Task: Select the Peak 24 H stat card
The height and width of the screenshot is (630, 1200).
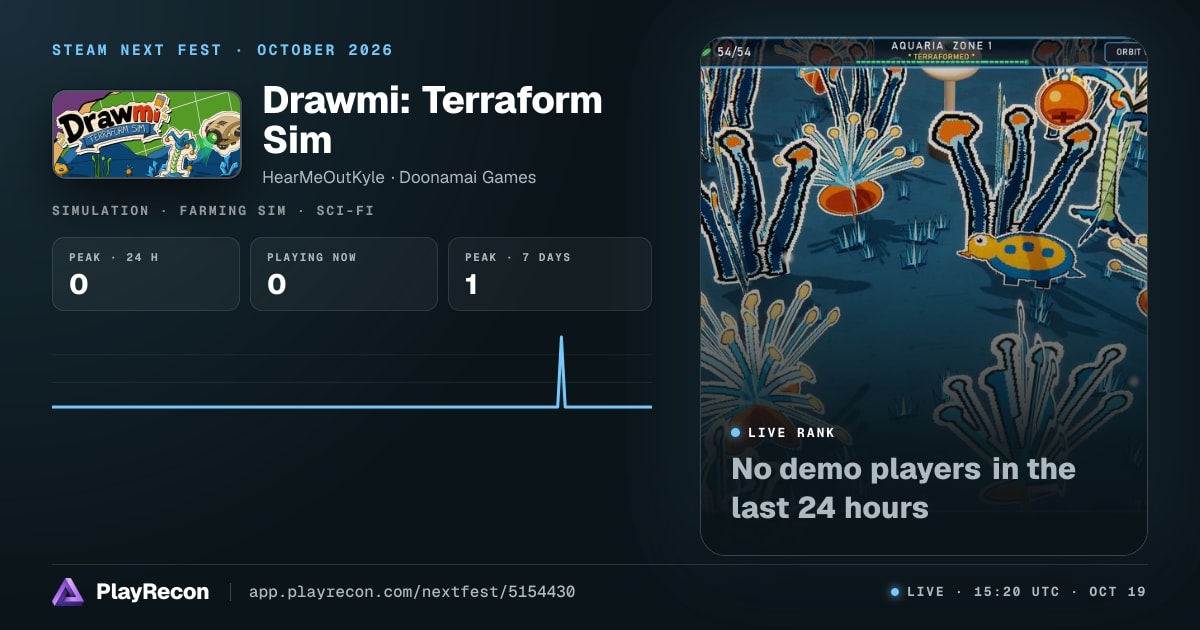Action: (x=146, y=274)
